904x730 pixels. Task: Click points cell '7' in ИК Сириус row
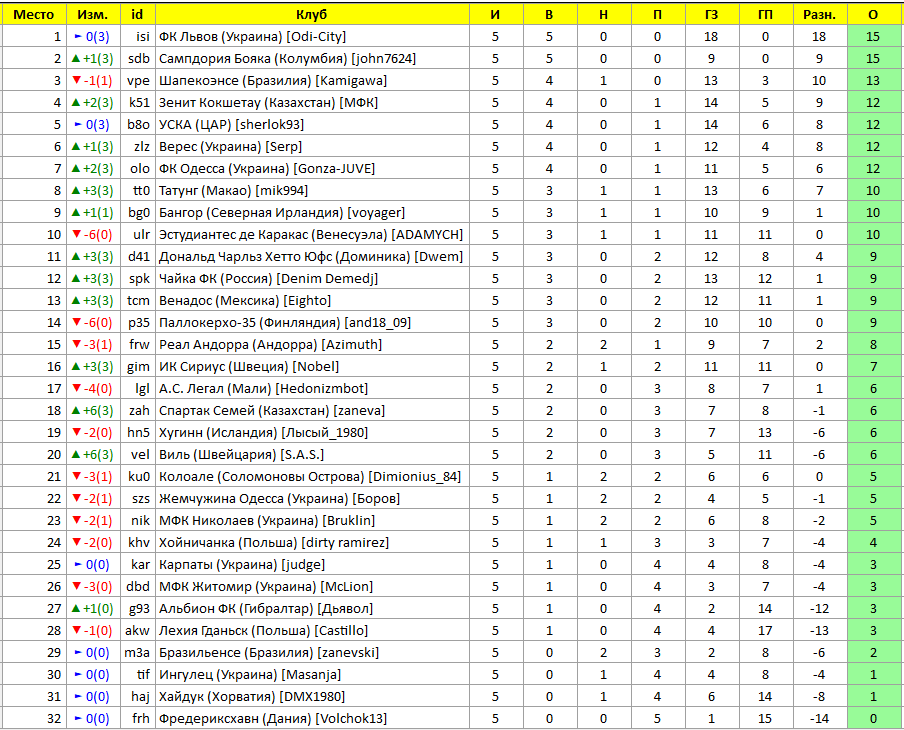click(x=873, y=367)
